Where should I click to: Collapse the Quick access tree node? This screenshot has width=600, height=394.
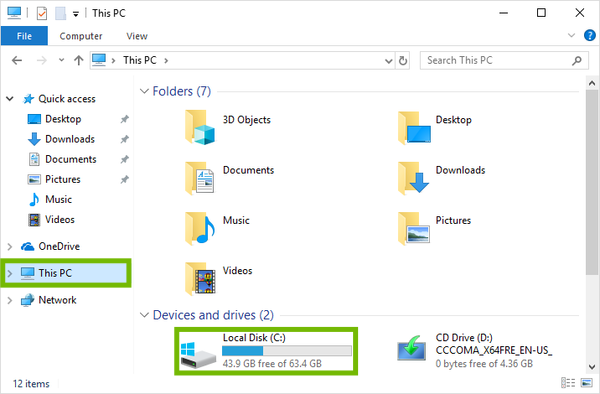click(10, 99)
